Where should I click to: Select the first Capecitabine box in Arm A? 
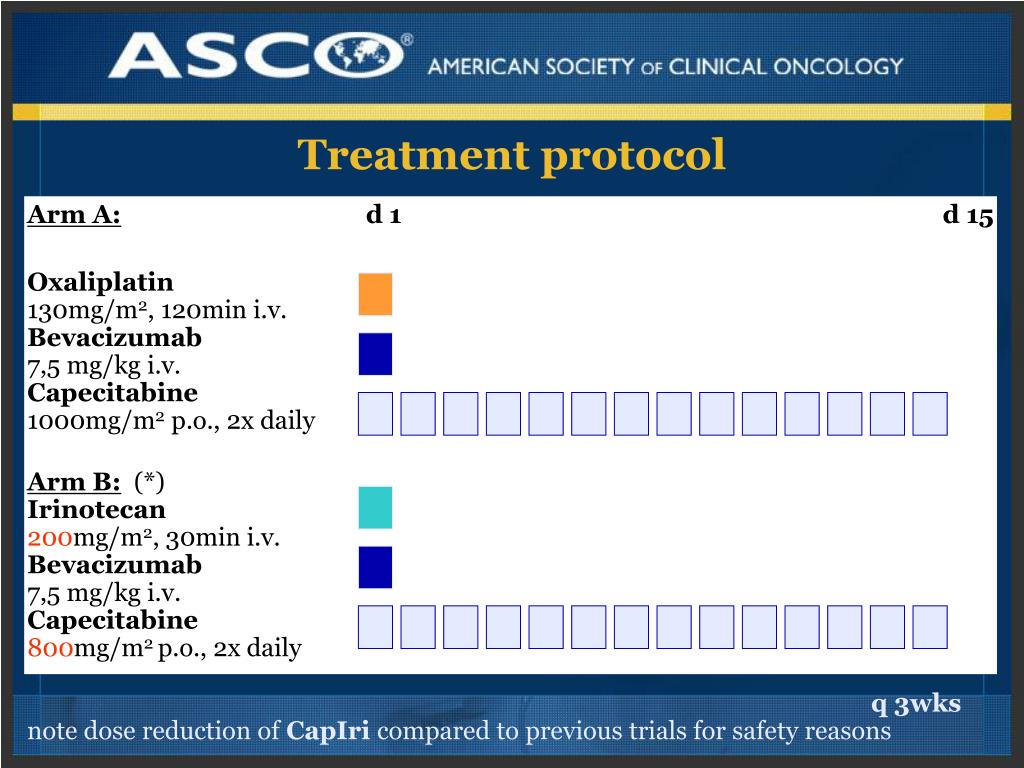click(x=376, y=413)
